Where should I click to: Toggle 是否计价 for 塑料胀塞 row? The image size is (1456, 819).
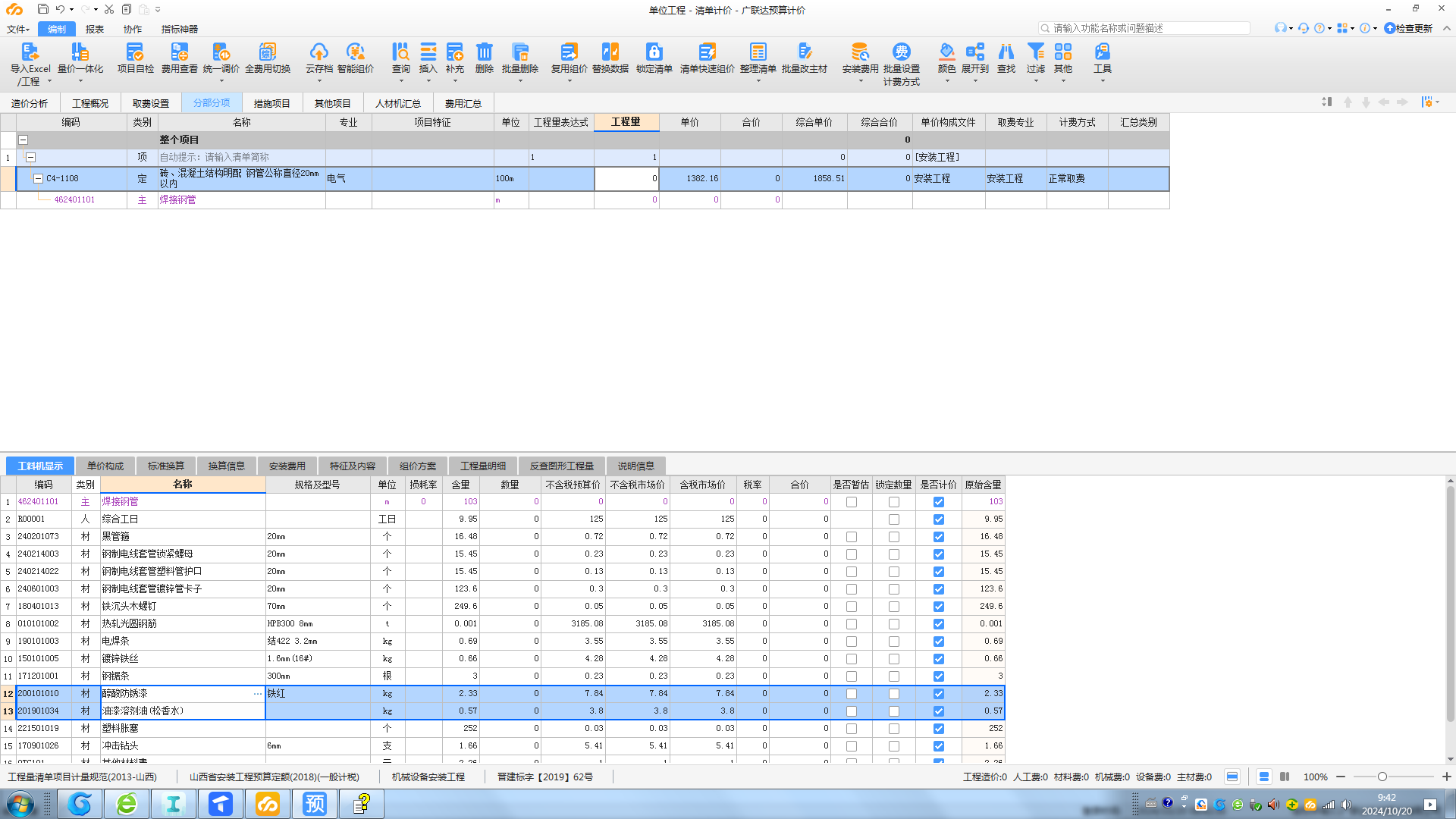[x=939, y=729]
